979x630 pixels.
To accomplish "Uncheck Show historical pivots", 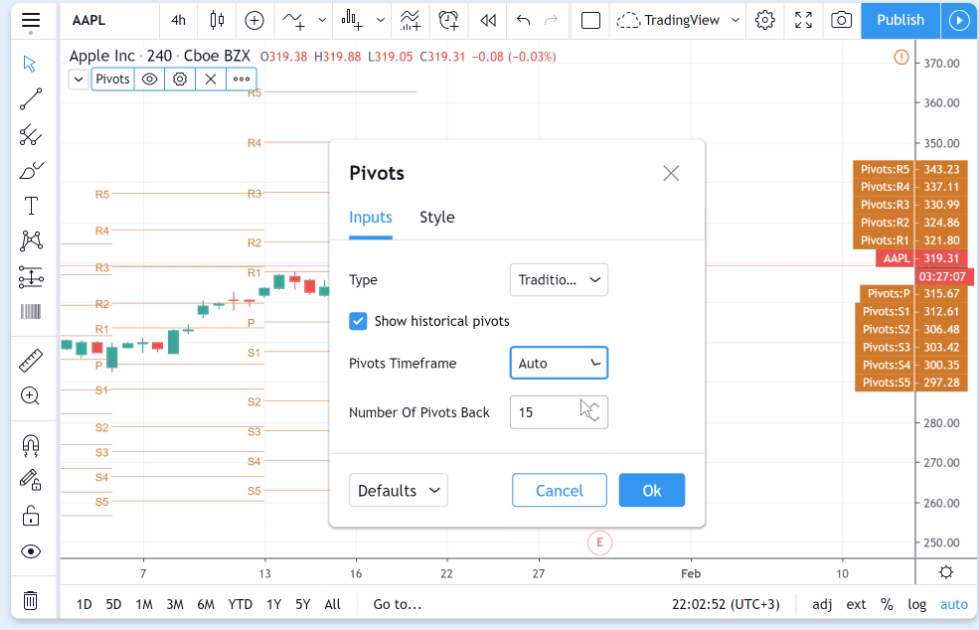I will 358,321.
